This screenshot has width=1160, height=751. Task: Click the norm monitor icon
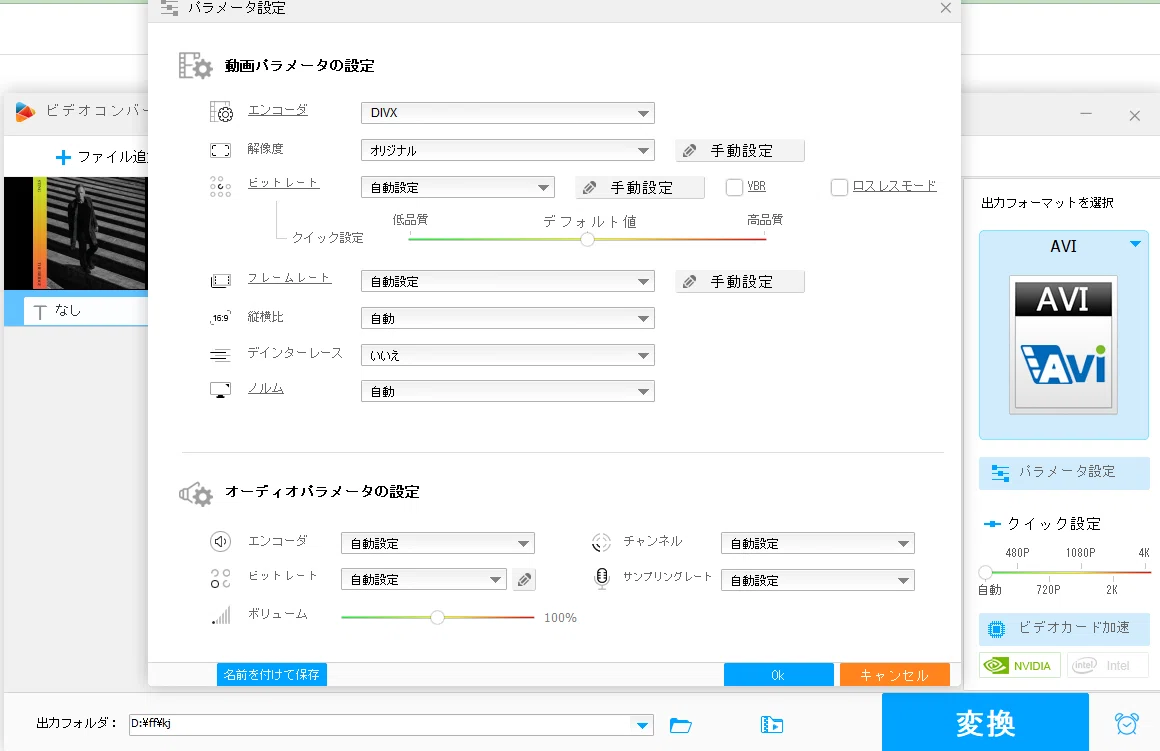click(220, 390)
